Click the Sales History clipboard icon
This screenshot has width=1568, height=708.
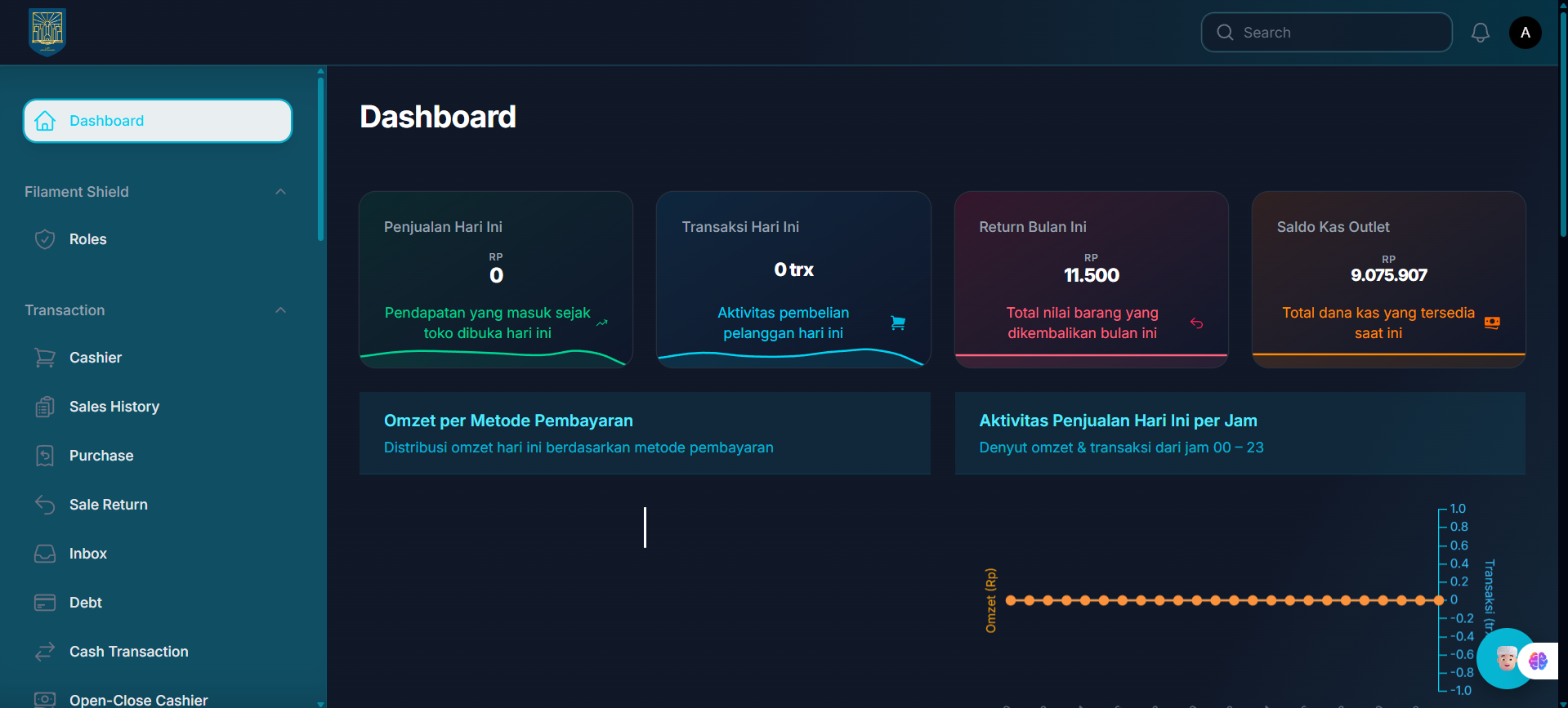(x=45, y=407)
